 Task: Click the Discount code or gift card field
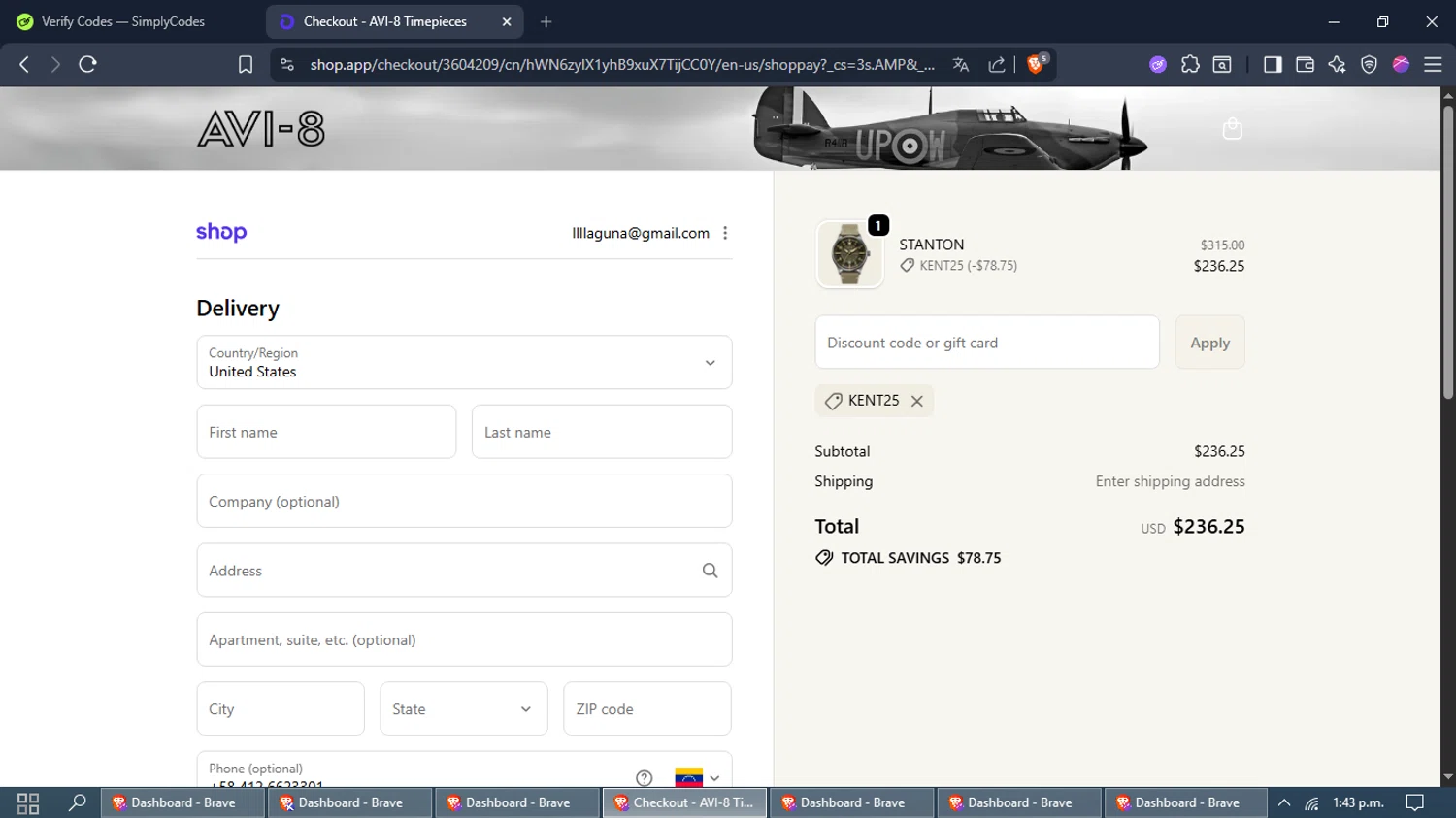pos(987,343)
